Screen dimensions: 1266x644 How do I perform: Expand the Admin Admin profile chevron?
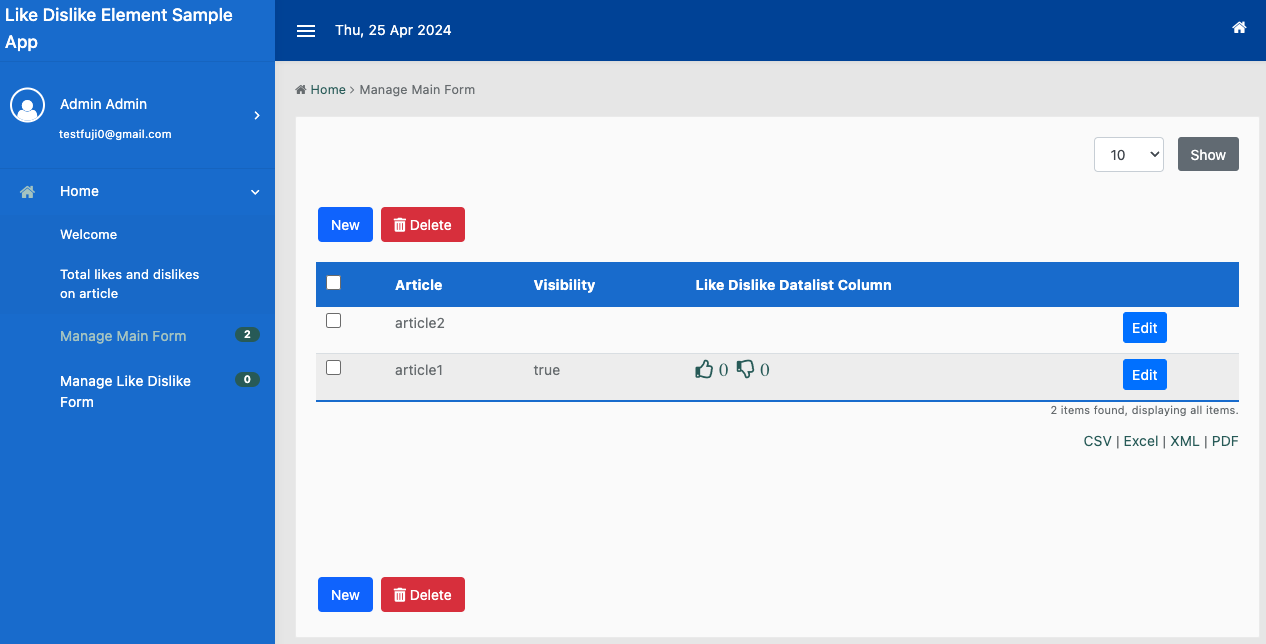(257, 116)
